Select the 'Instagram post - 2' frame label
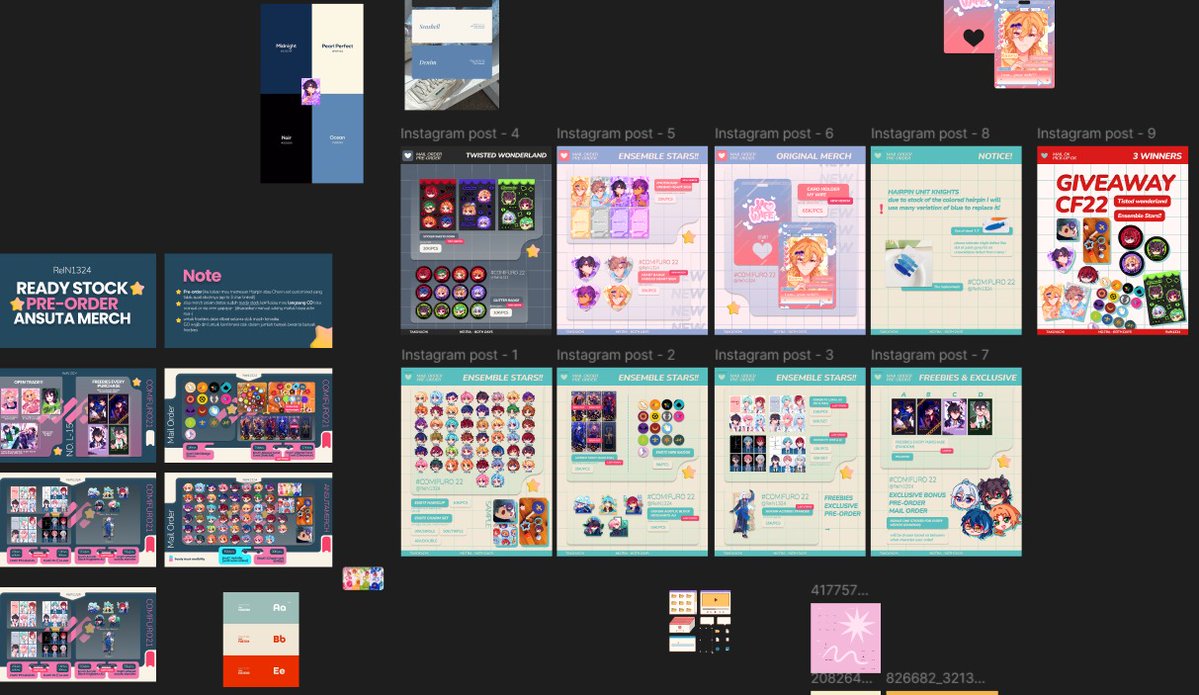 click(x=616, y=356)
